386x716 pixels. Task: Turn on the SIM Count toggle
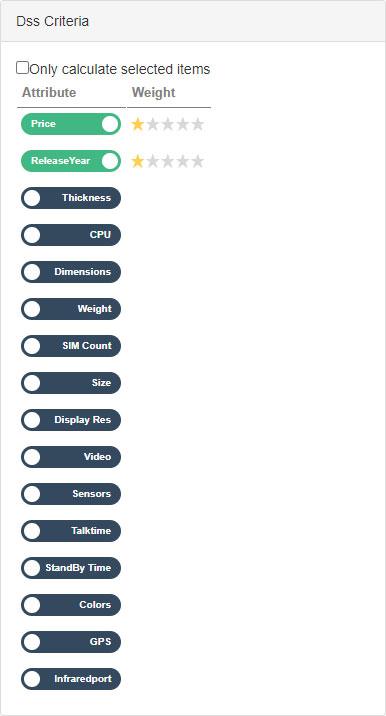(x=71, y=346)
